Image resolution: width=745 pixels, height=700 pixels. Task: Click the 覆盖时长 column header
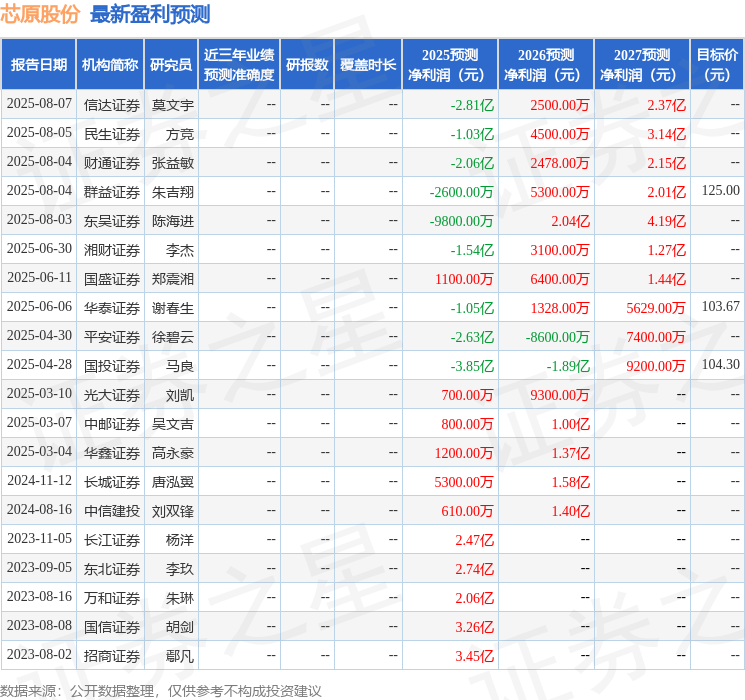(368, 64)
